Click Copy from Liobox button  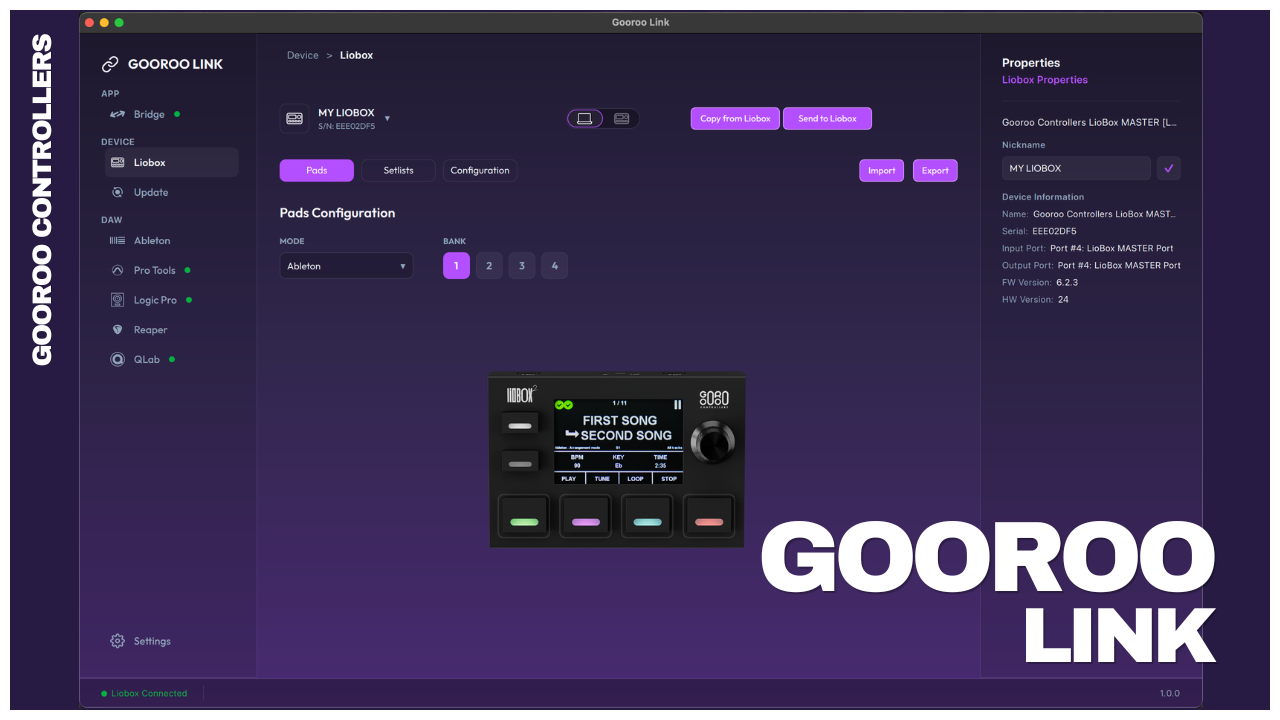(735, 119)
